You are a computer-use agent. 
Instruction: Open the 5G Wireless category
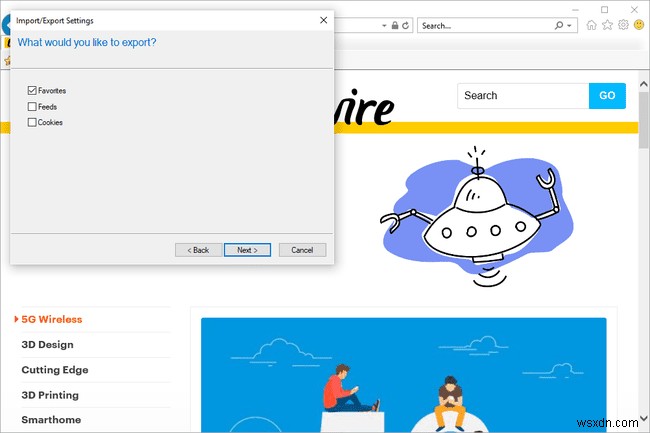point(52,319)
